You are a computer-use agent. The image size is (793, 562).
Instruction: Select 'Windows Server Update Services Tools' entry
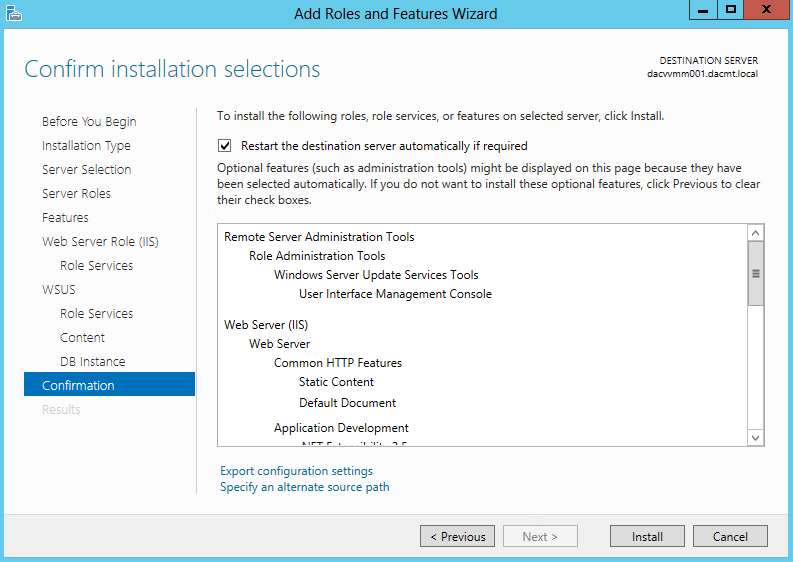pos(376,275)
